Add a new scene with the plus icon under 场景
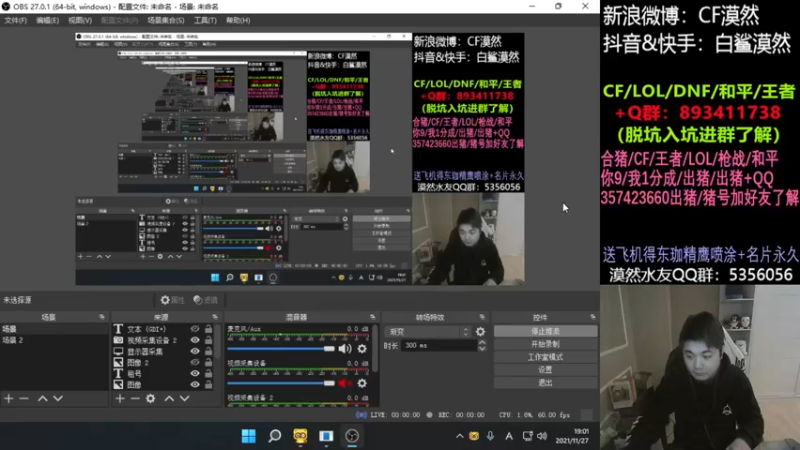 click(x=9, y=398)
